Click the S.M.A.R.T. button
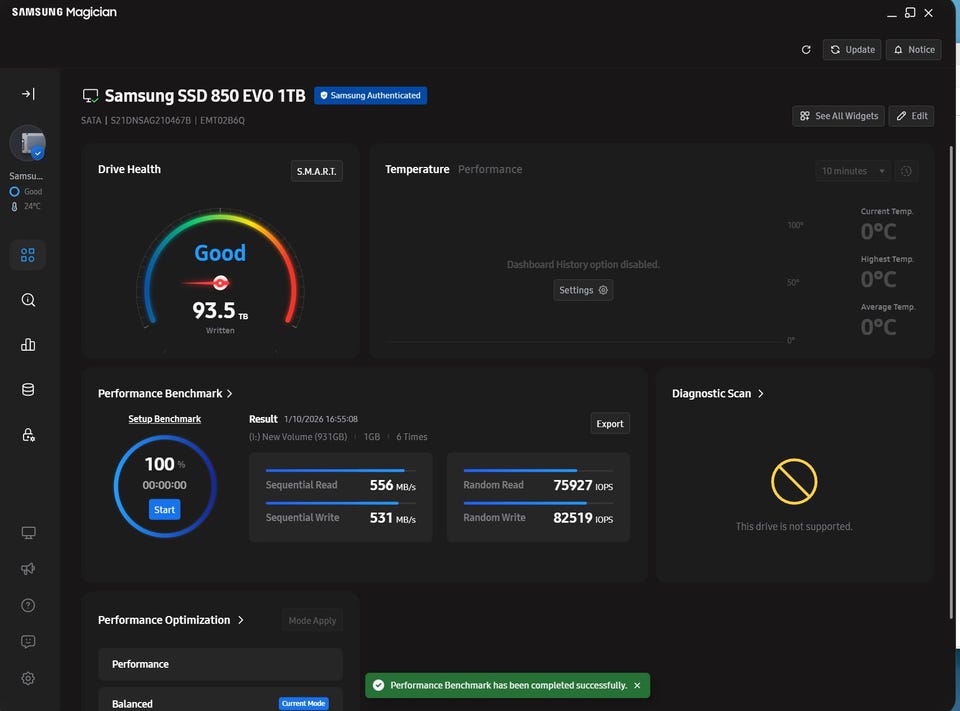960x711 pixels. pos(317,171)
